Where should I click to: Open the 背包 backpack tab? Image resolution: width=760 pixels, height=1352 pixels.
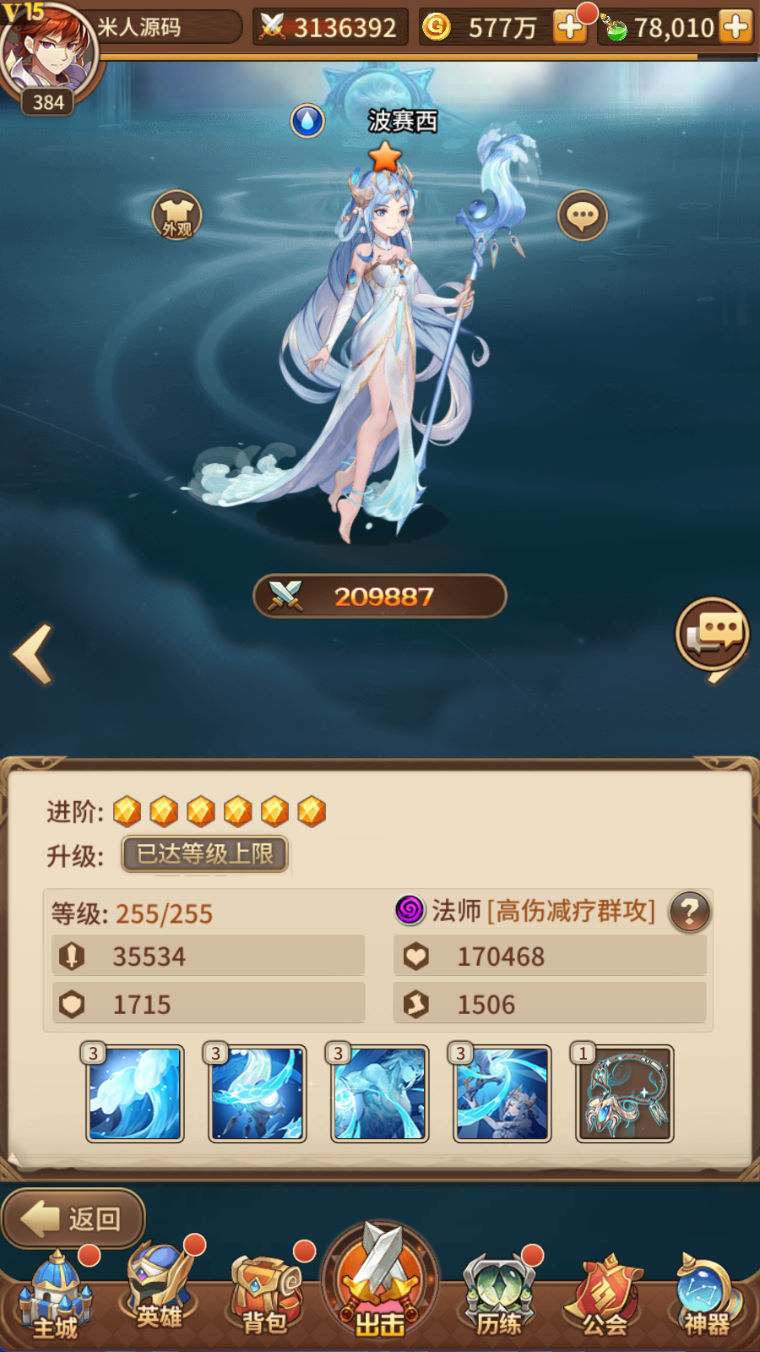coord(266,1296)
